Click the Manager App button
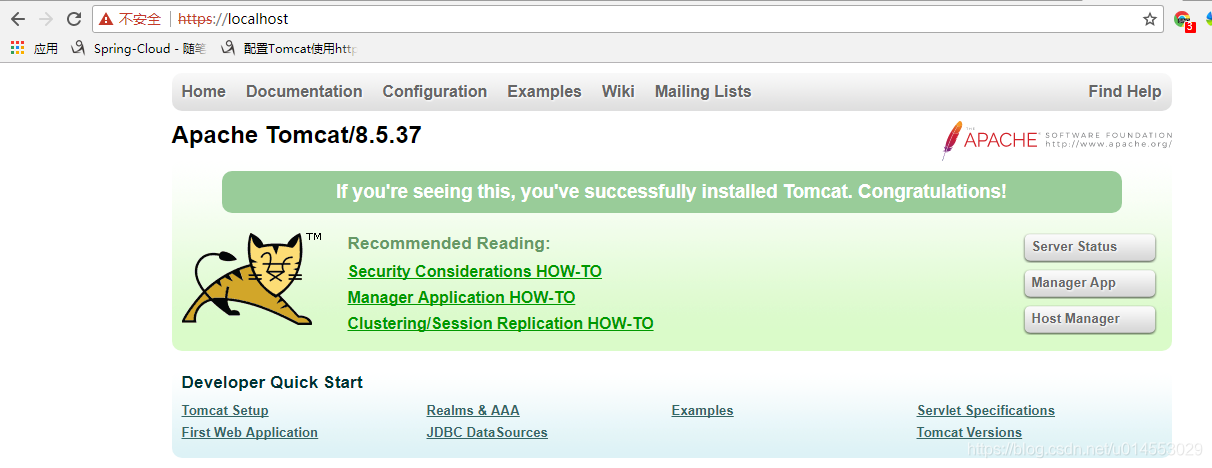 pyautogui.click(x=1089, y=283)
